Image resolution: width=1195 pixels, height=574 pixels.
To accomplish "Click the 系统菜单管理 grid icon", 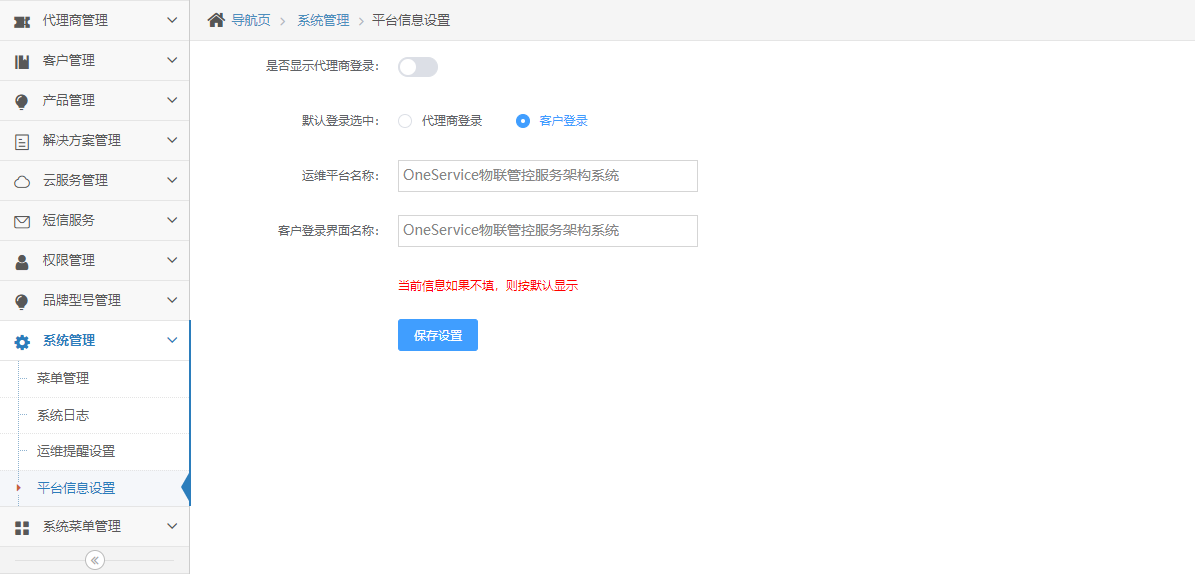I will tap(22, 528).
